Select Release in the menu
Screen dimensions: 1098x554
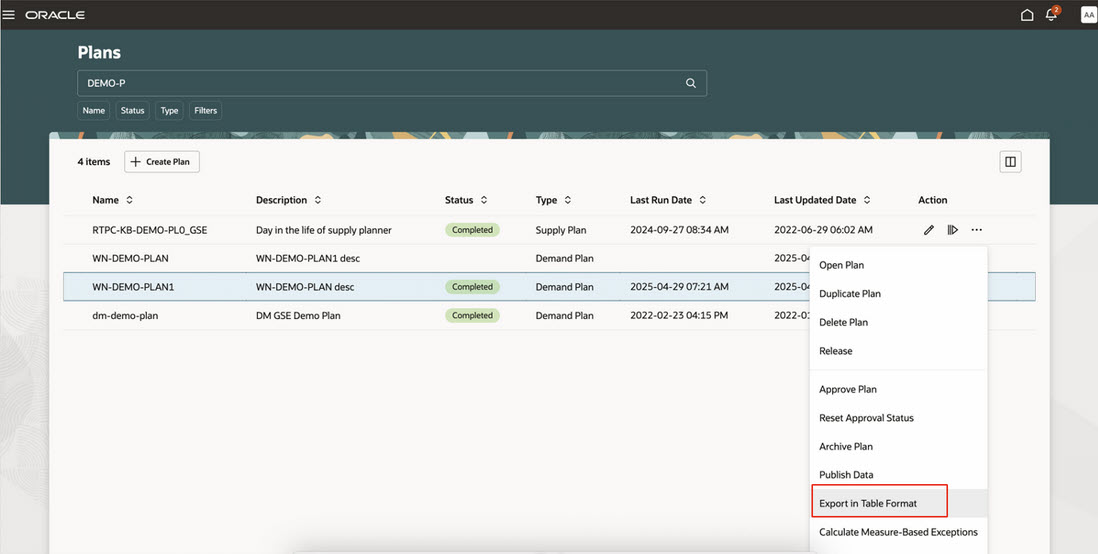[x=898, y=351]
